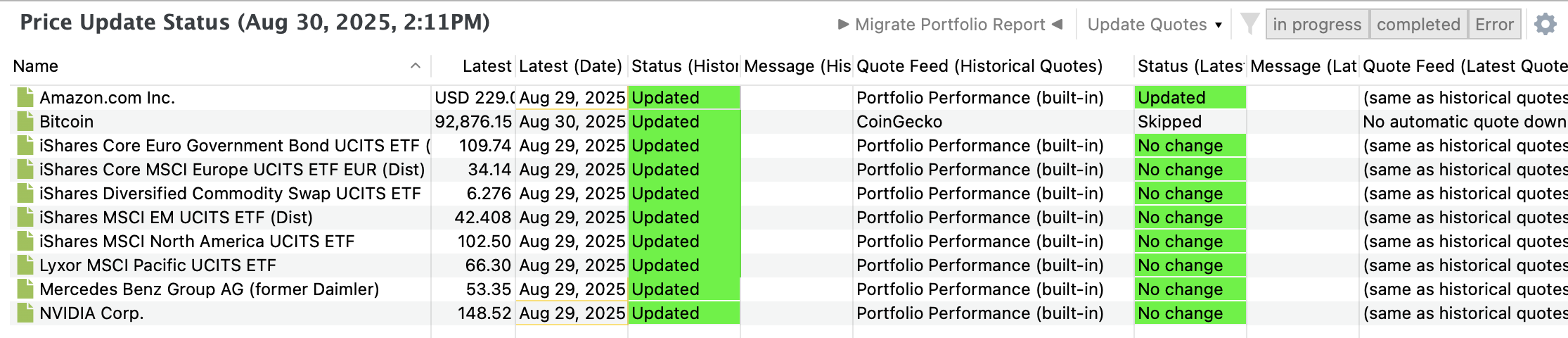Click the Skipped status cell for Bitcoin
This screenshot has width=1568, height=338.
[x=1188, y=122]
